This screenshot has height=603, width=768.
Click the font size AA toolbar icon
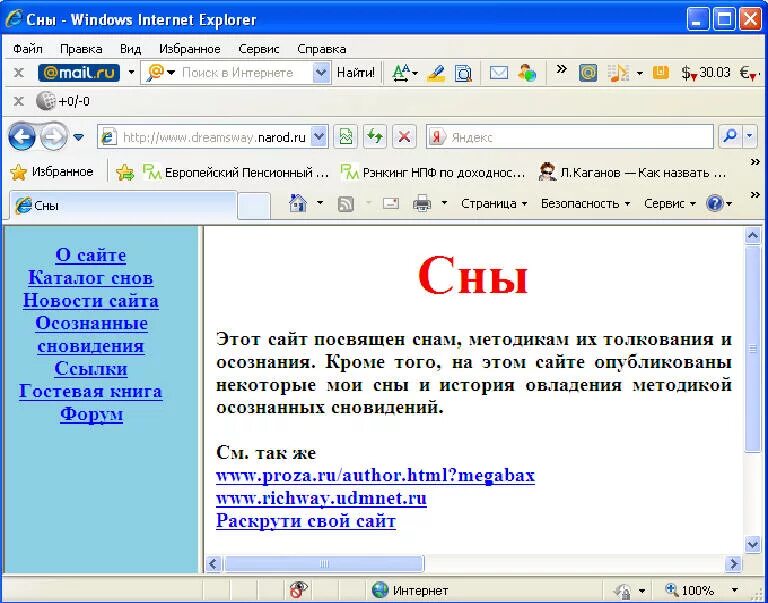[x=402, y=73]
